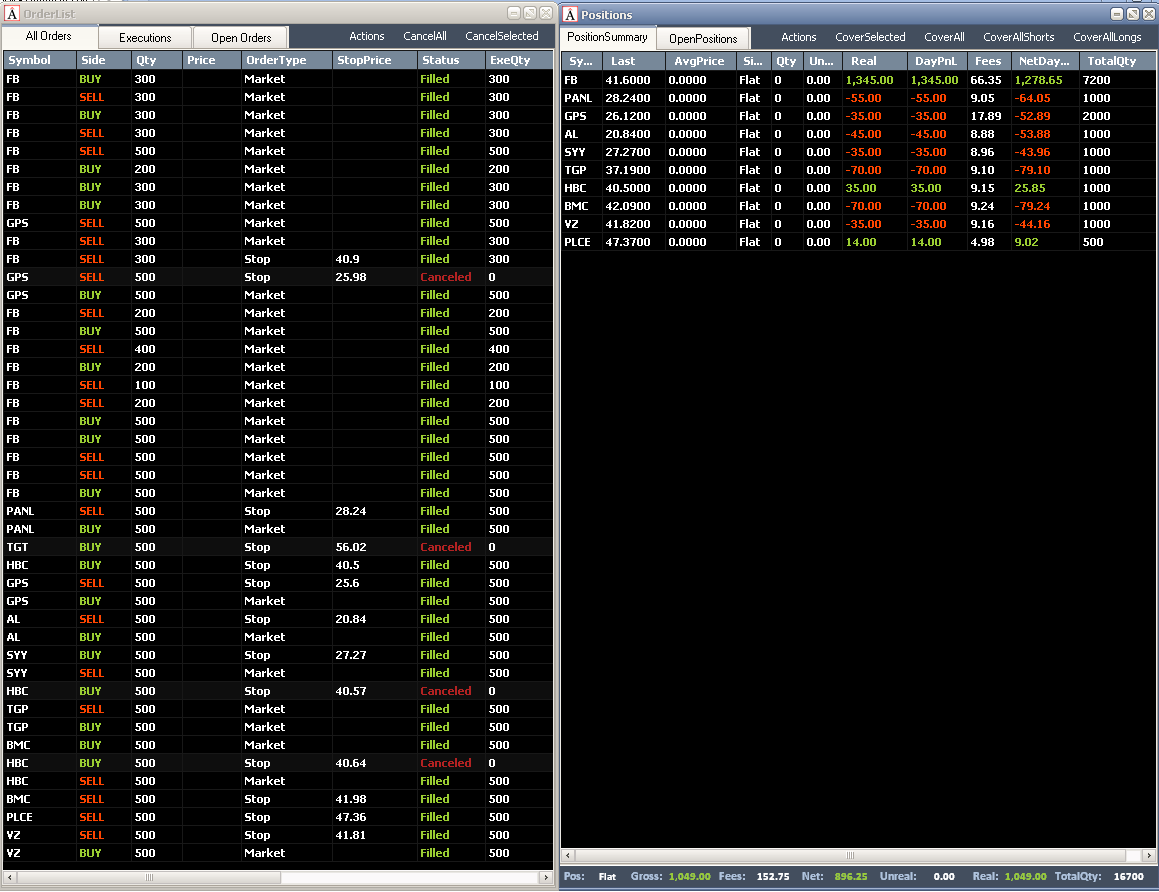The image size is (1159, 892).
Task: Click CancelSelected in OrderList
Action: (502, 36)
